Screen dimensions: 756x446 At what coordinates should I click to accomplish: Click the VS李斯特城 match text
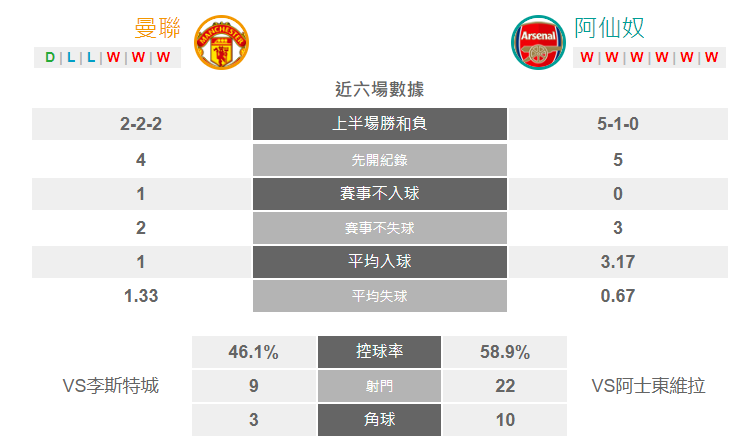110,386
